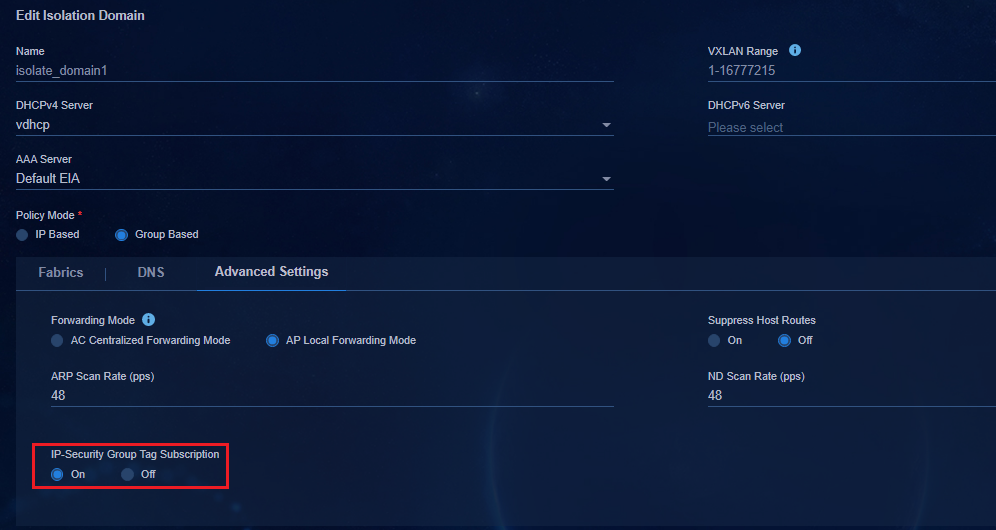Switch to the Fabrics tab

pos(60,273)
